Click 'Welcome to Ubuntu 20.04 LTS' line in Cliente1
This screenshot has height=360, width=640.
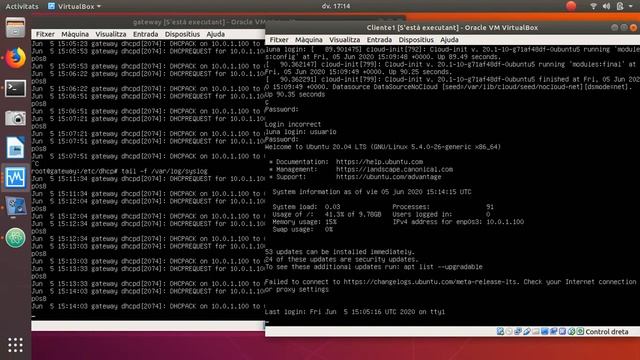382,147
